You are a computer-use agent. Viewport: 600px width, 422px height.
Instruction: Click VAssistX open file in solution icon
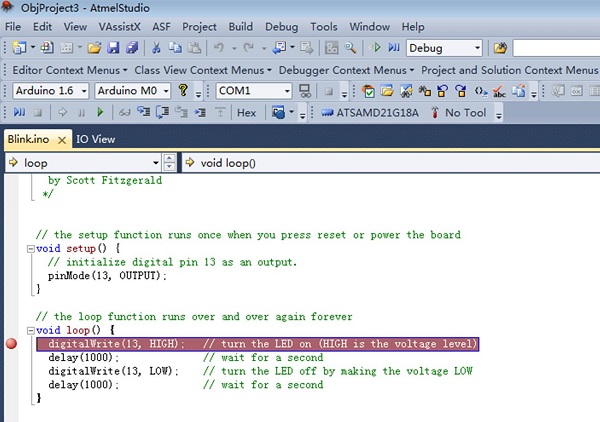point(387,91)
